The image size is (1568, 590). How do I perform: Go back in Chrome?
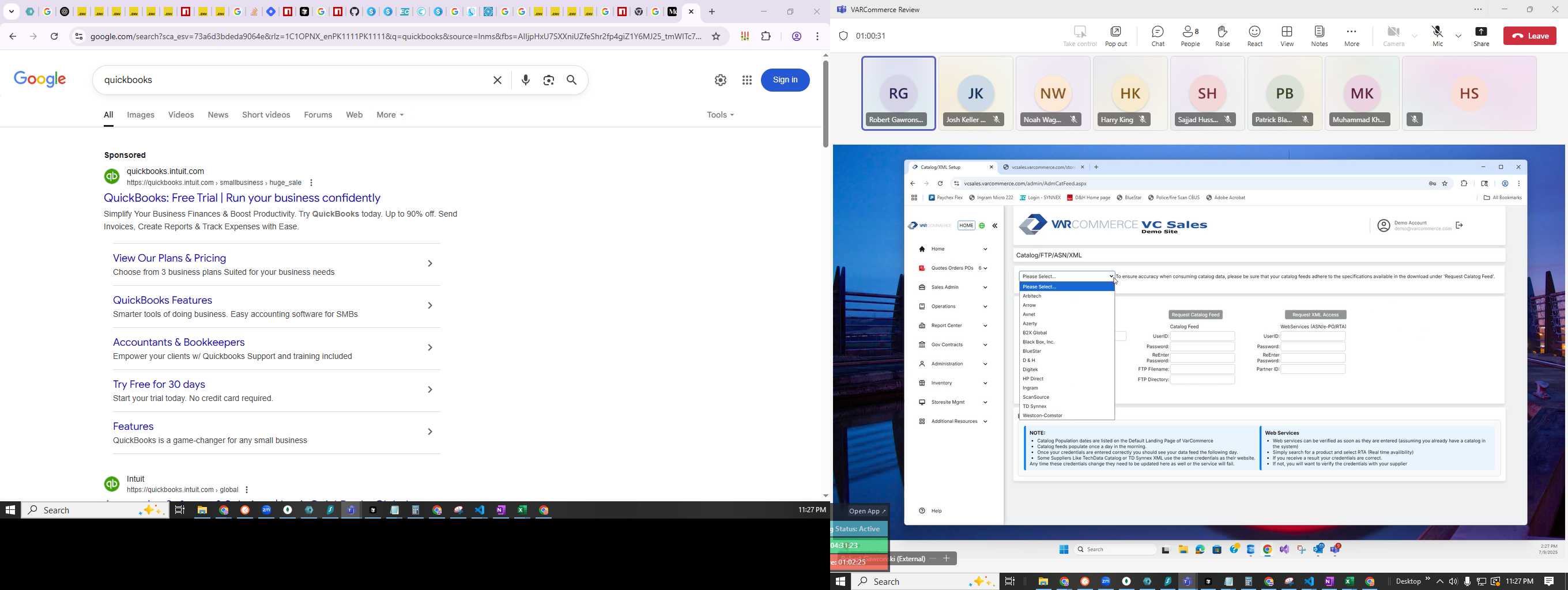point(13,36)
